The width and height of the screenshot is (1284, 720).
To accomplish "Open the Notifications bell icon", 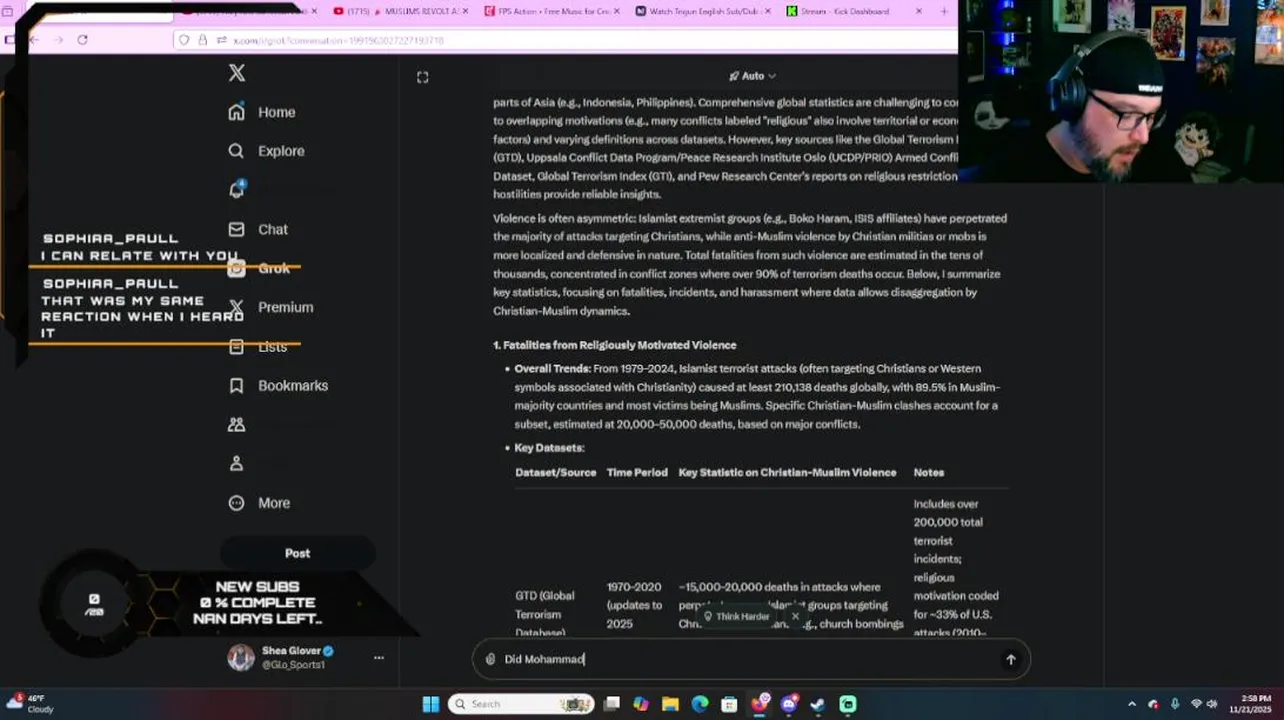I will pyautogui.click(x=237, y=190).
